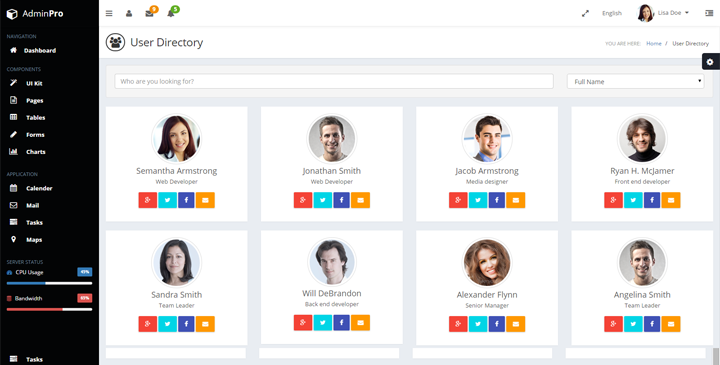This screenshot has height=365, width=720.
Task: Click Alexander Flynn's email button
Action: point(516,324)
